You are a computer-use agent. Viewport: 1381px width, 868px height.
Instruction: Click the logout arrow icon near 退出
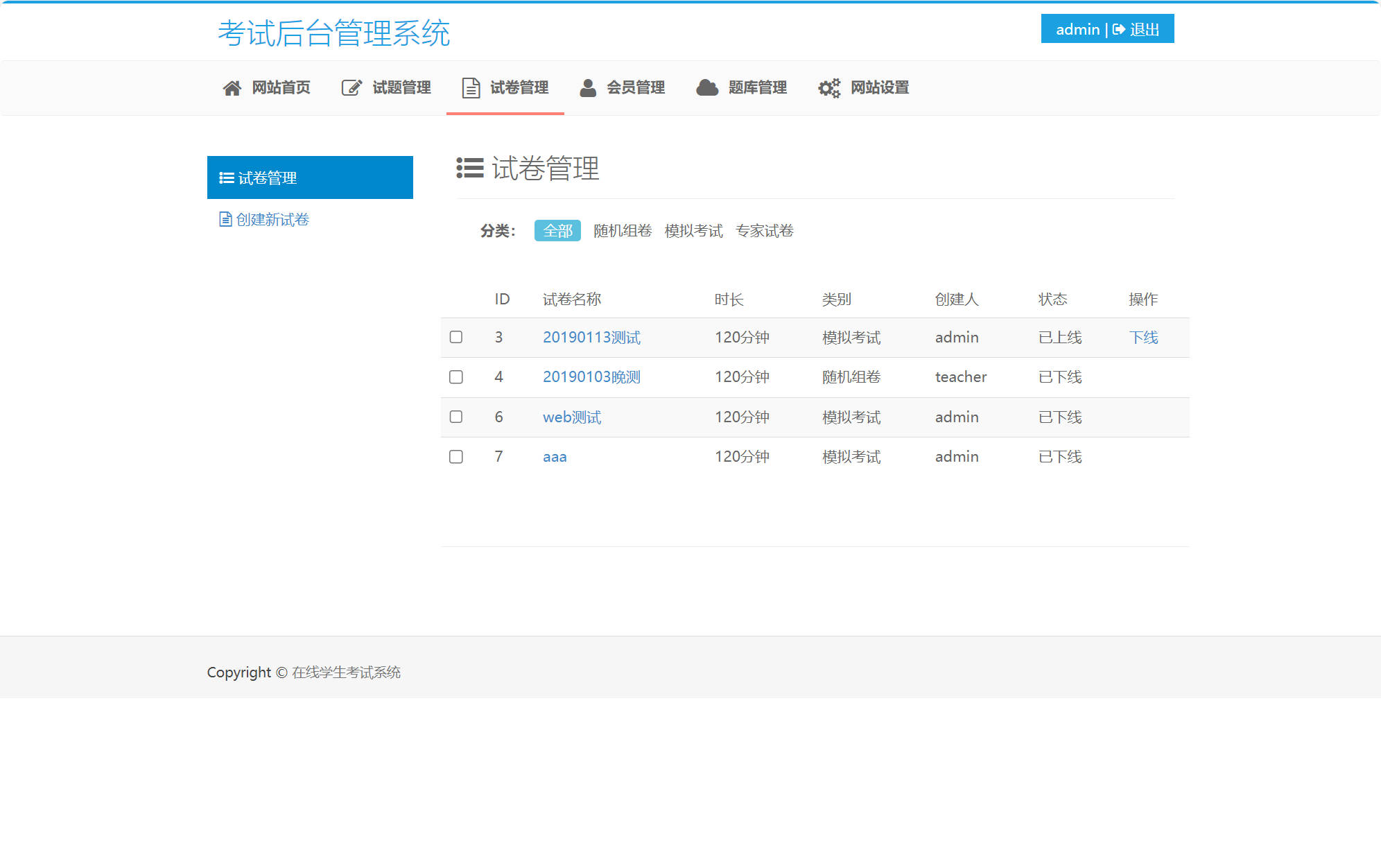point(1118,29)
